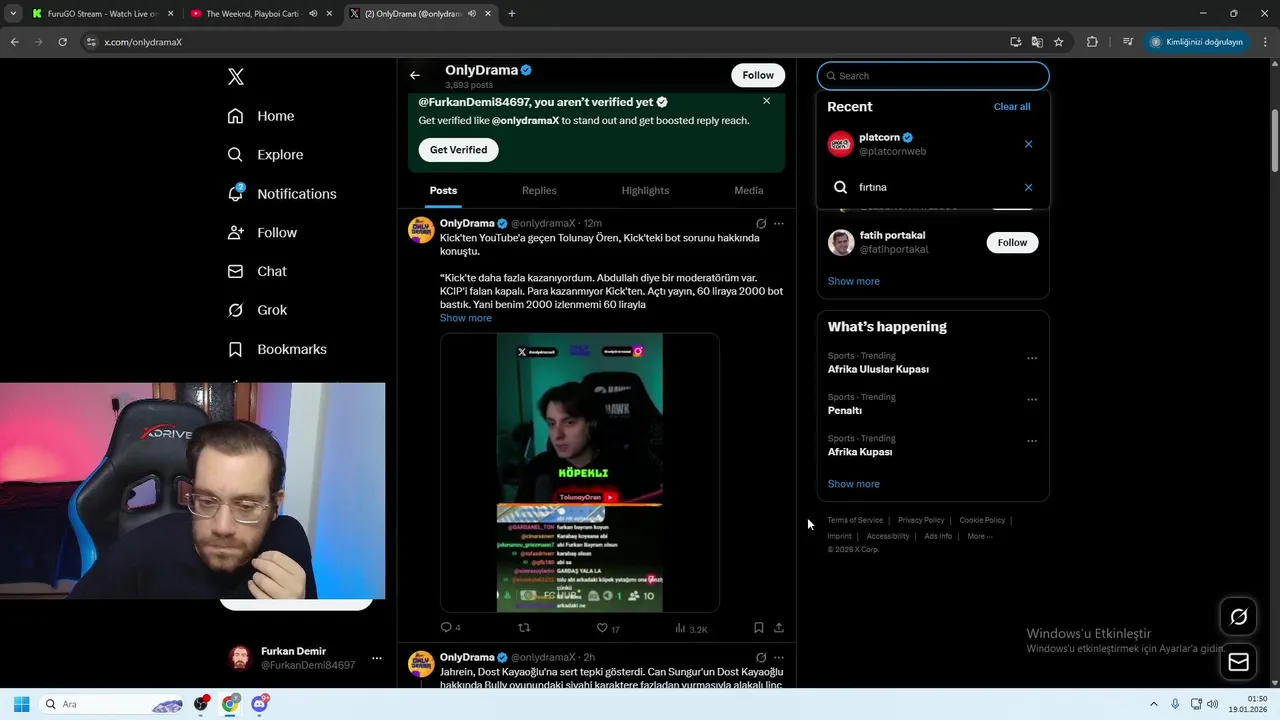
Task: Click the Search input field
Action: [933, 76]
